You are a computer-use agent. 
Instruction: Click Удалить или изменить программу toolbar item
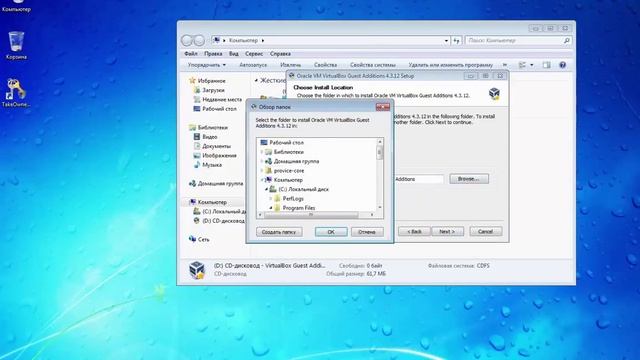pyautogui.click(x=451, y=65)
